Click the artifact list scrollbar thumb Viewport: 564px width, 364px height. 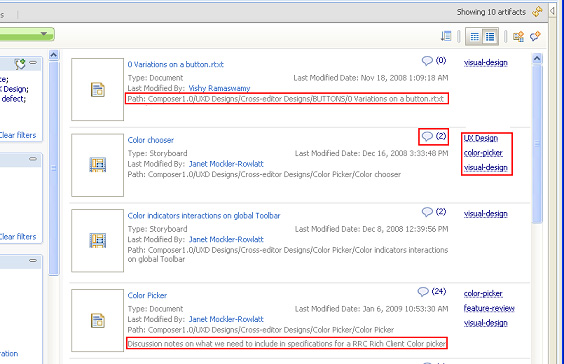[x=537, y=144]
